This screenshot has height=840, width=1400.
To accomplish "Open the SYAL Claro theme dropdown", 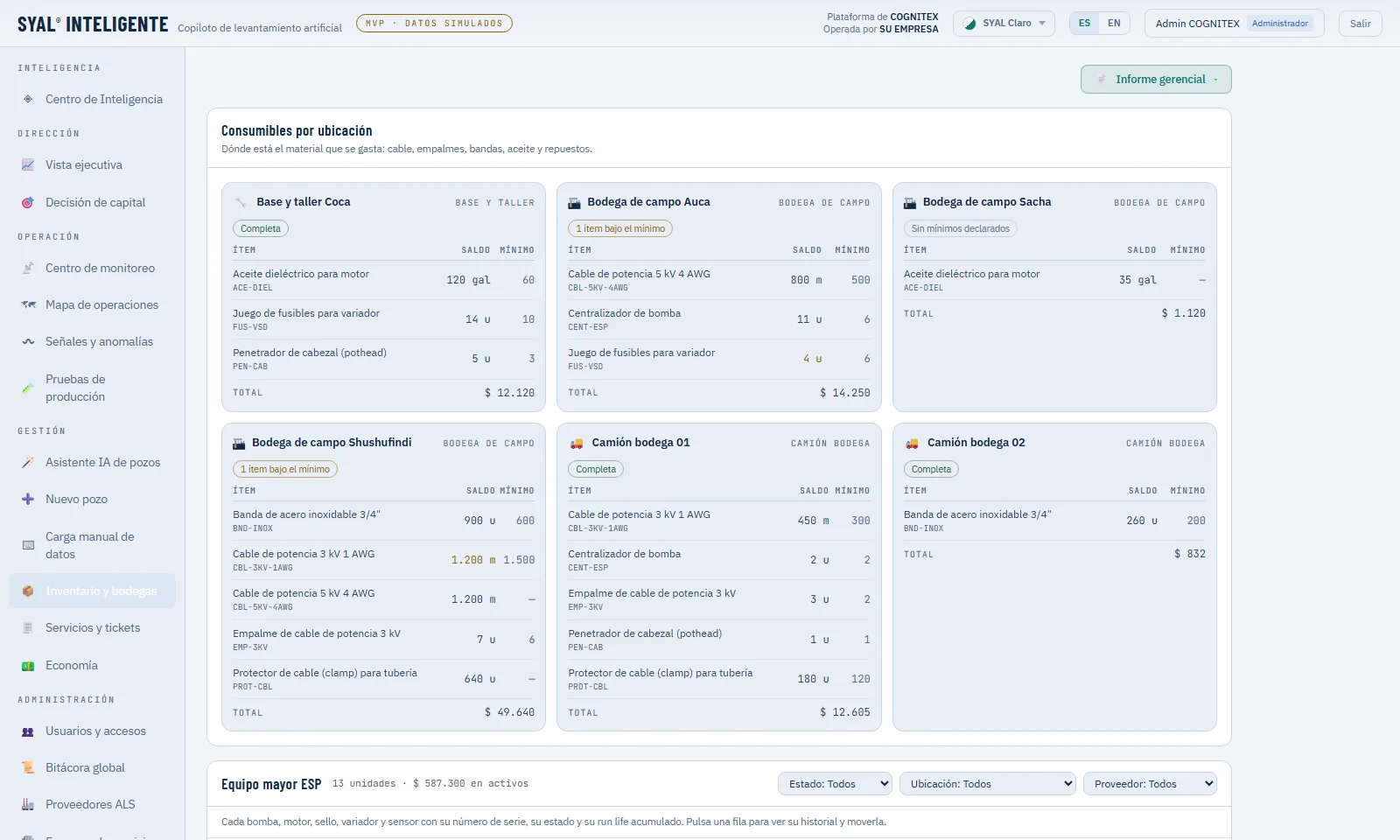I will 1004,24.
